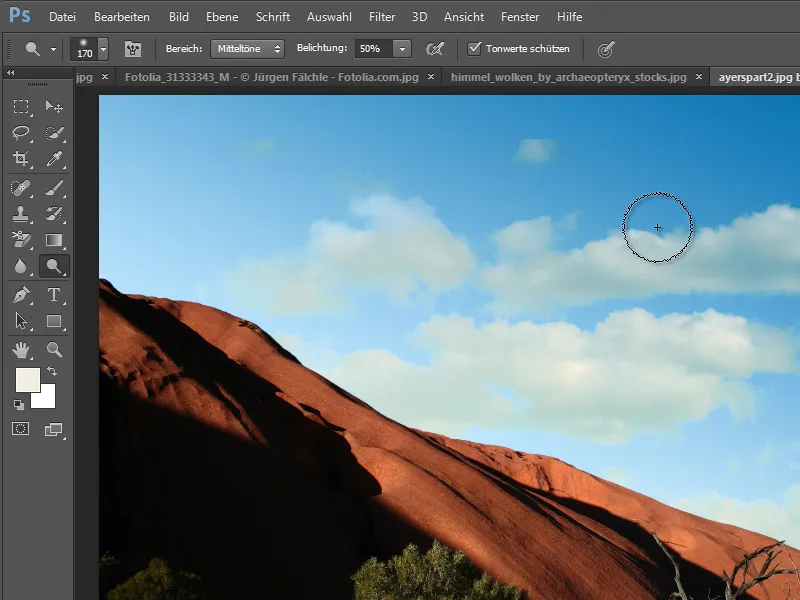The width and height of the screenshot is (800, 600).
Task: Select the Lasso tool
Action: [21, 133]
